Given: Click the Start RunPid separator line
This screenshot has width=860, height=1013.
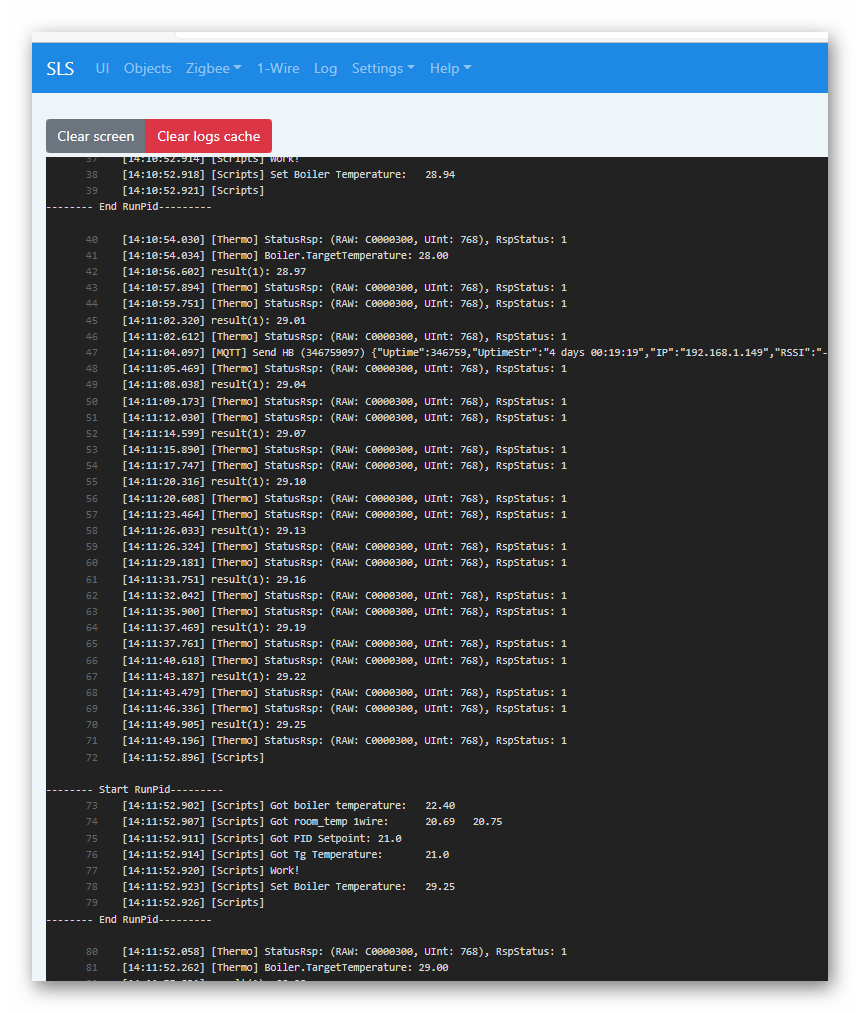Looking at the screenshot, I should [x=135, y=789].
